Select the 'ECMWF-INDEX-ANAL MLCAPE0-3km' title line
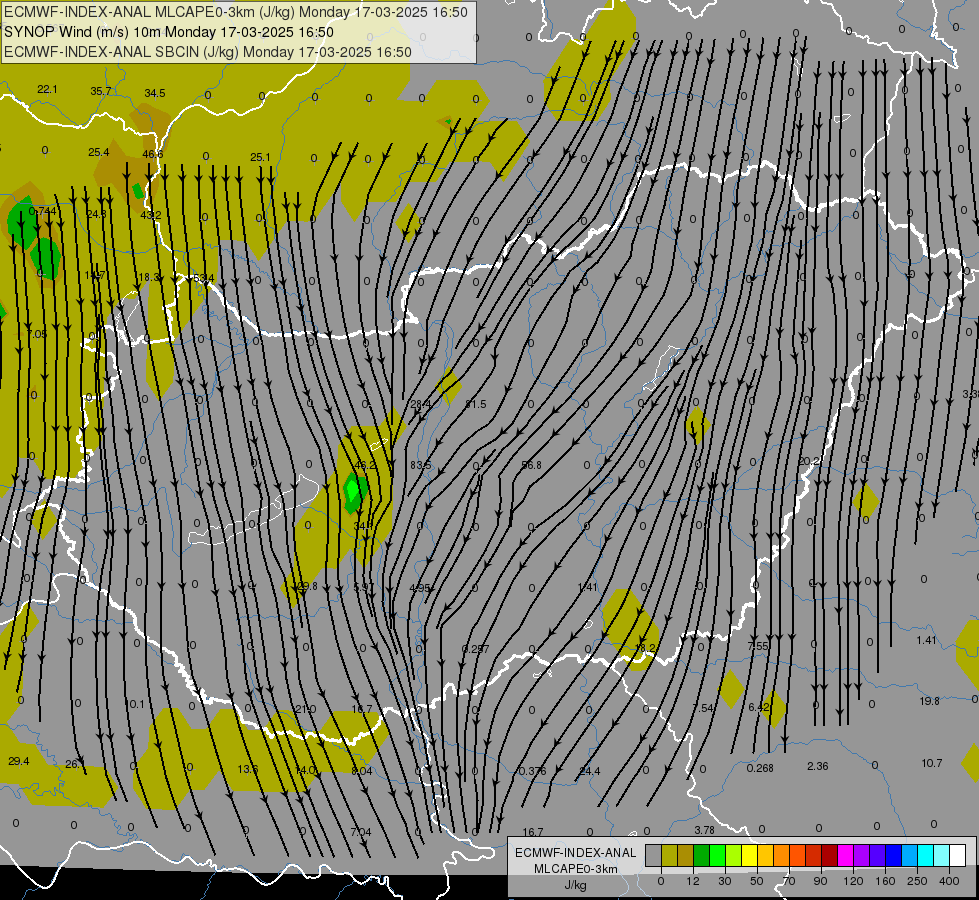 (x=235, y=12)
